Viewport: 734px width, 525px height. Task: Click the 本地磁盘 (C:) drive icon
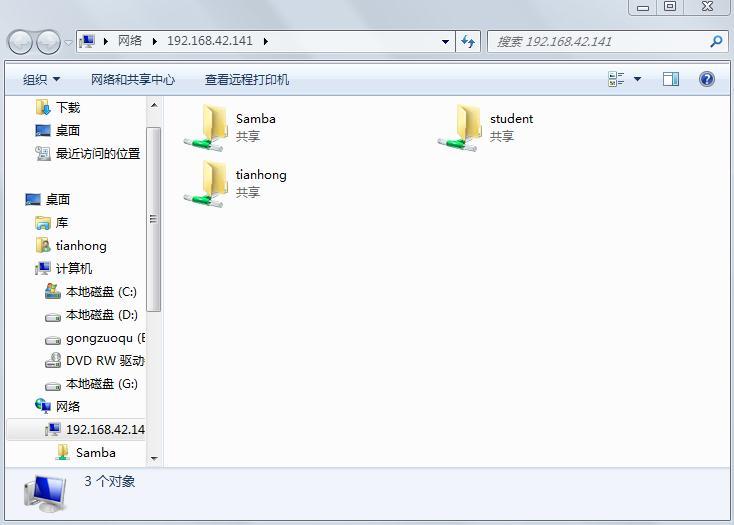pyautogui.click(x=53, y=292)
